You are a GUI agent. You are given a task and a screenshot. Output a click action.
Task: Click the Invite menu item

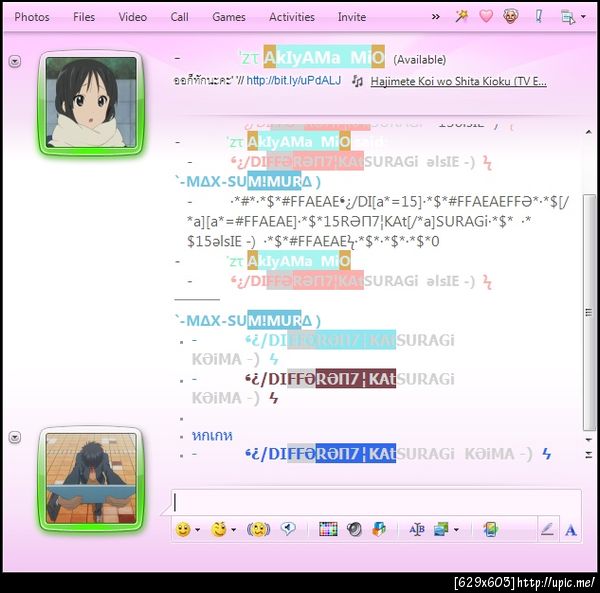tap(351, 17)
